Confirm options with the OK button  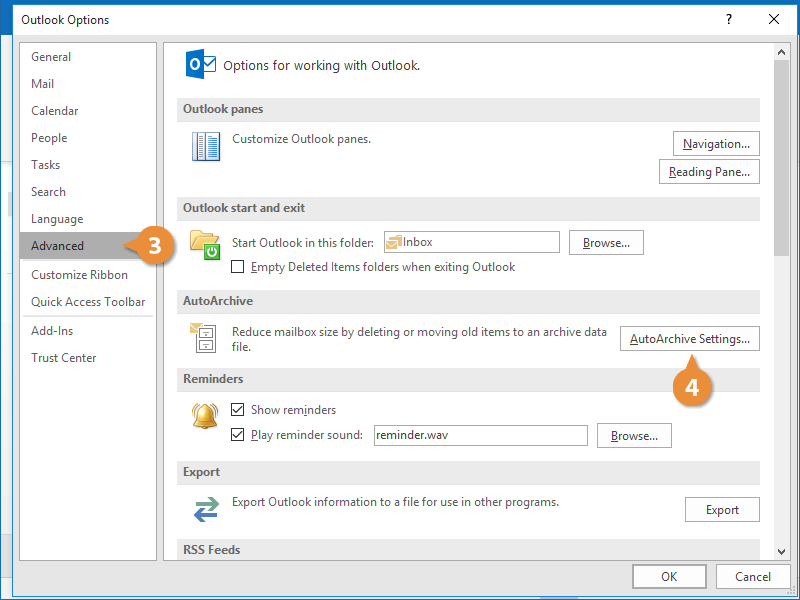click(669, 577)
